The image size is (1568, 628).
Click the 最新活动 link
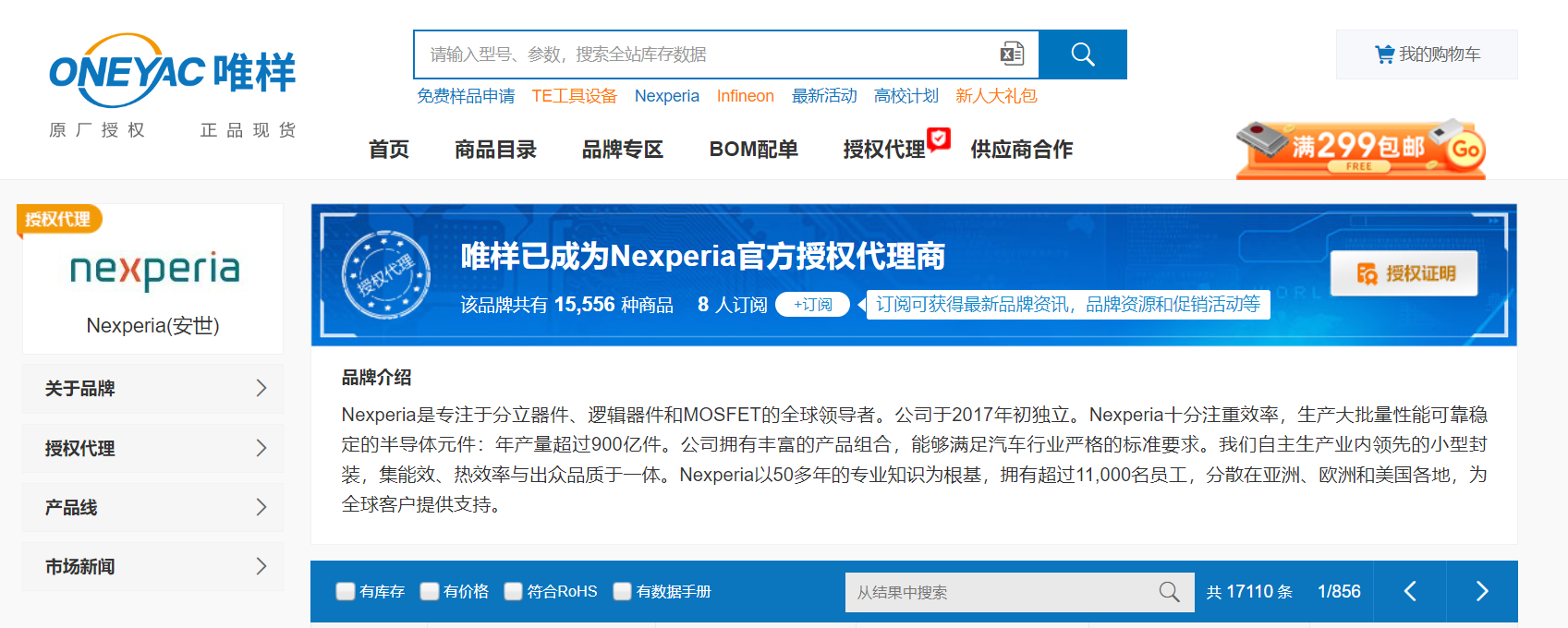[824, 96]
